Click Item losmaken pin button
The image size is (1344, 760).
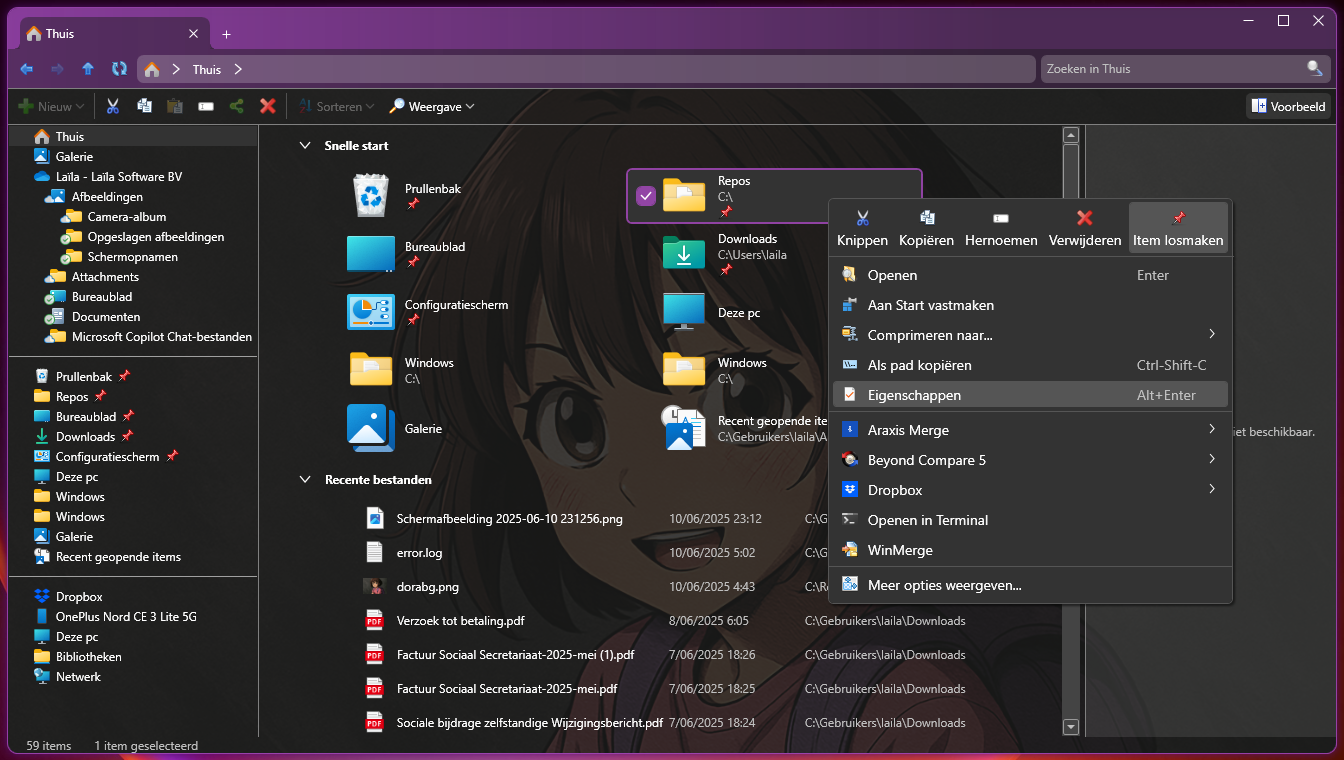point(1178,228)
